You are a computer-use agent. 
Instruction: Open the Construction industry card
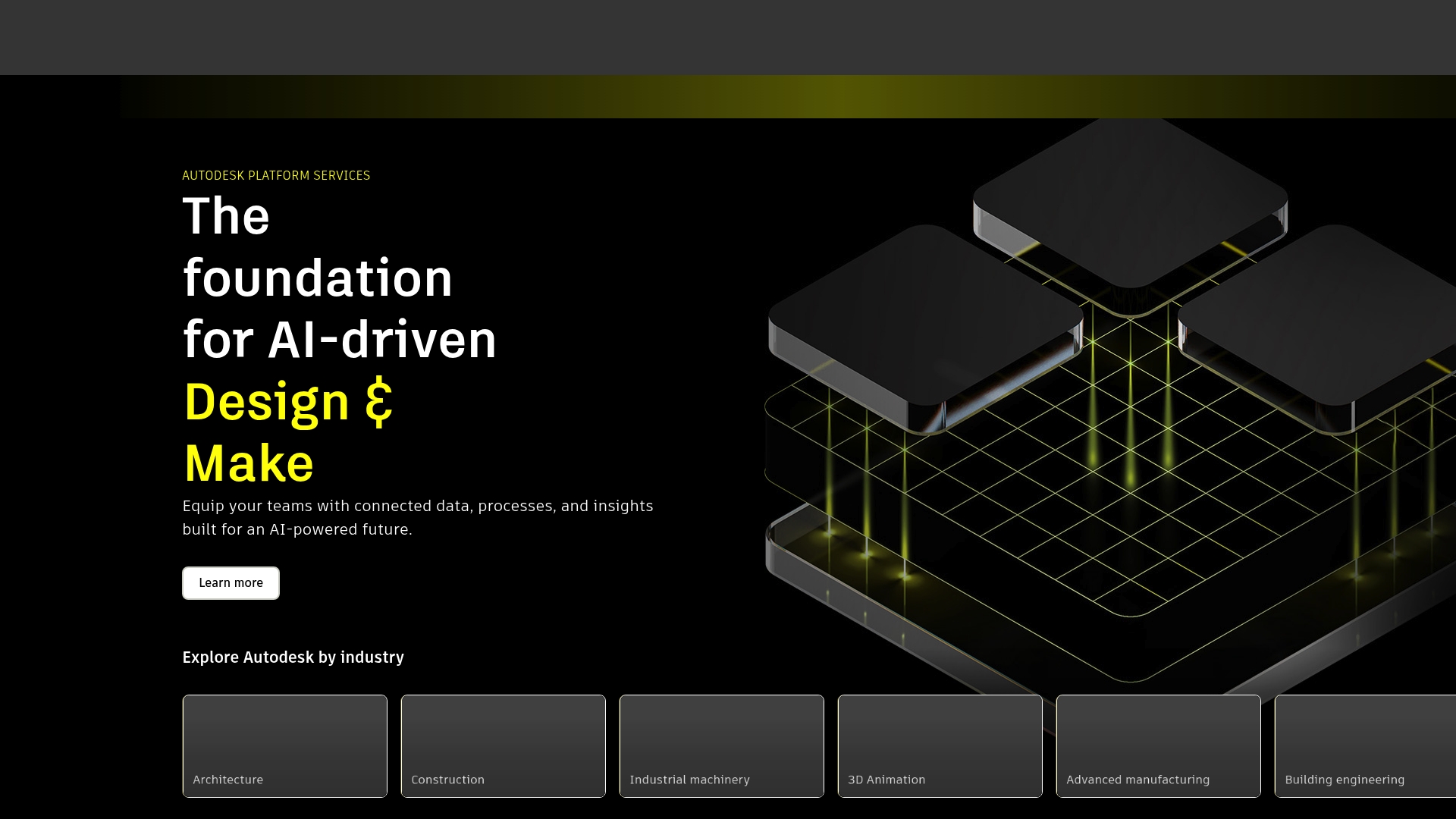click(504, 746)
